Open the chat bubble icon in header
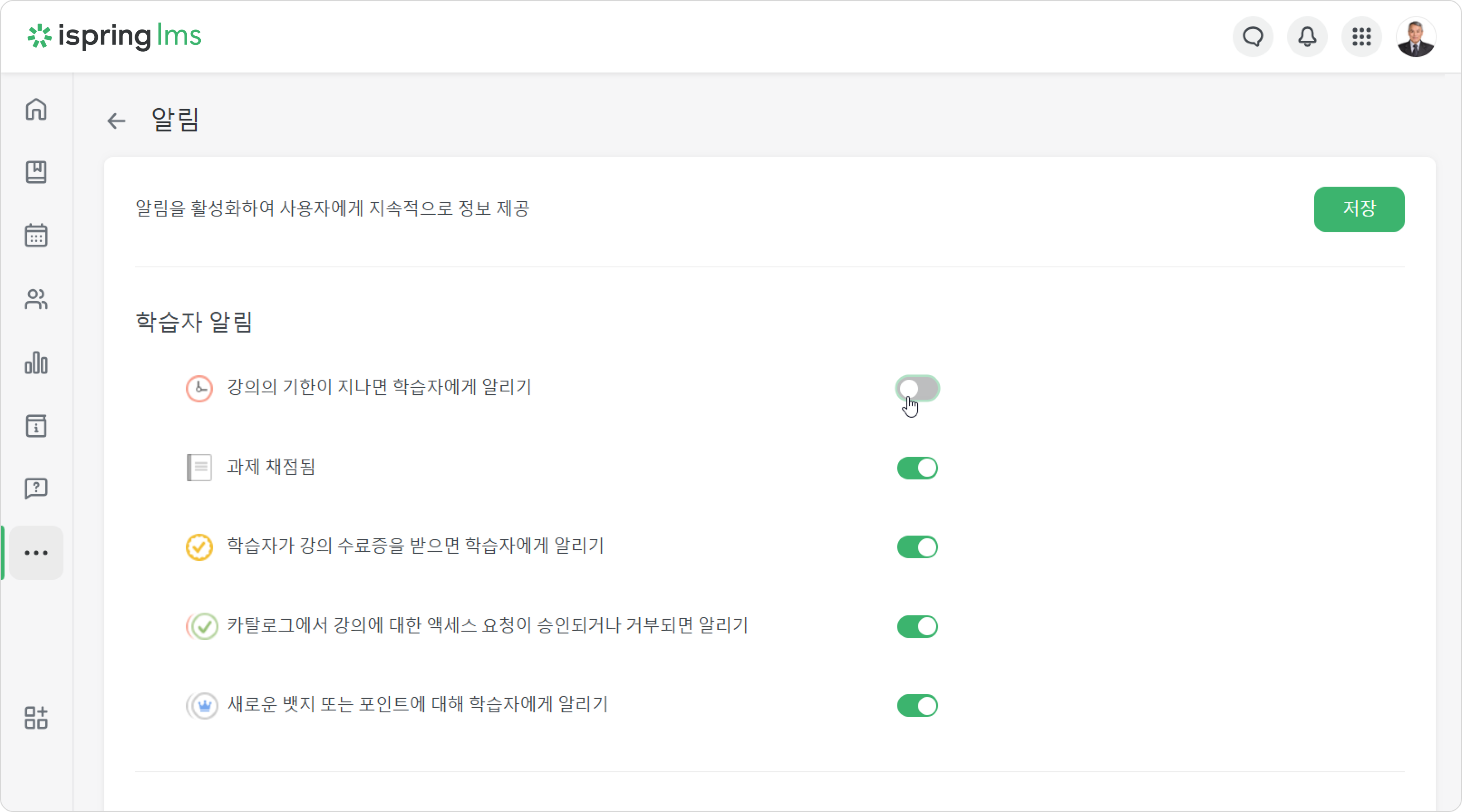This screenshot has width=1462, height=812. tap(1253, 37)
